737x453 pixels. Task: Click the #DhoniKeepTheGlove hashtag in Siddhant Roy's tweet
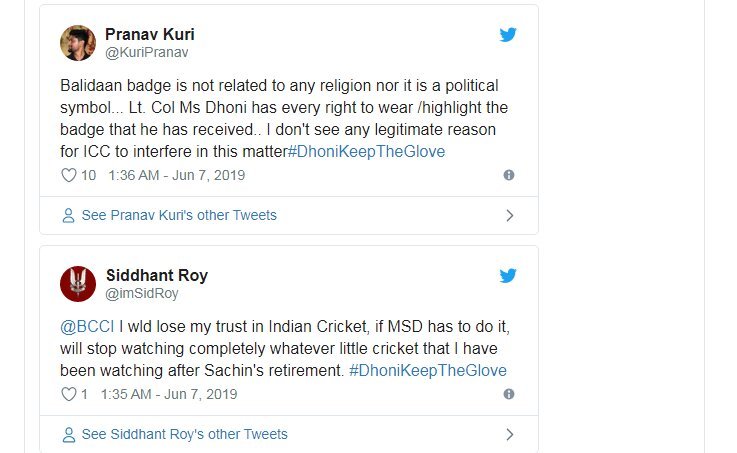point(427,370)
